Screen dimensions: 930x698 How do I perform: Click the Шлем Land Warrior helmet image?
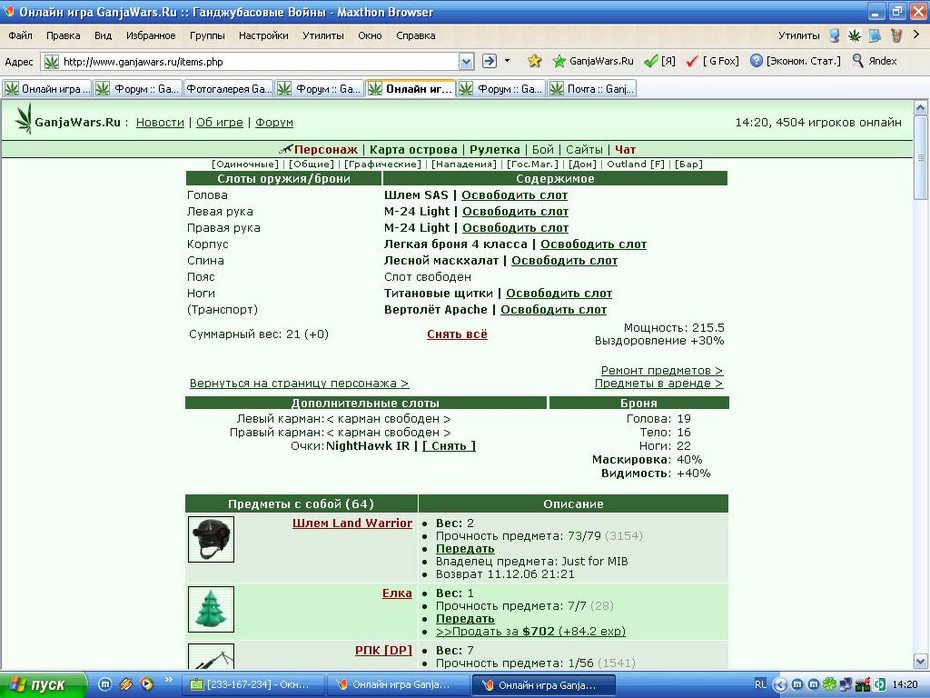[211, 539]
